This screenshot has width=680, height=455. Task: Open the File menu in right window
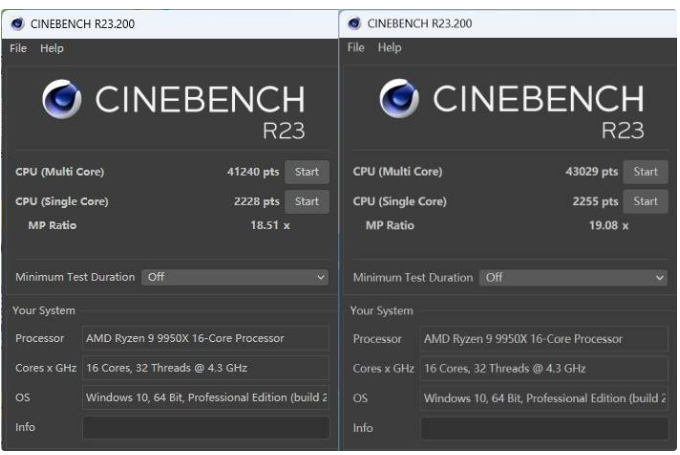tap(356, 48)
